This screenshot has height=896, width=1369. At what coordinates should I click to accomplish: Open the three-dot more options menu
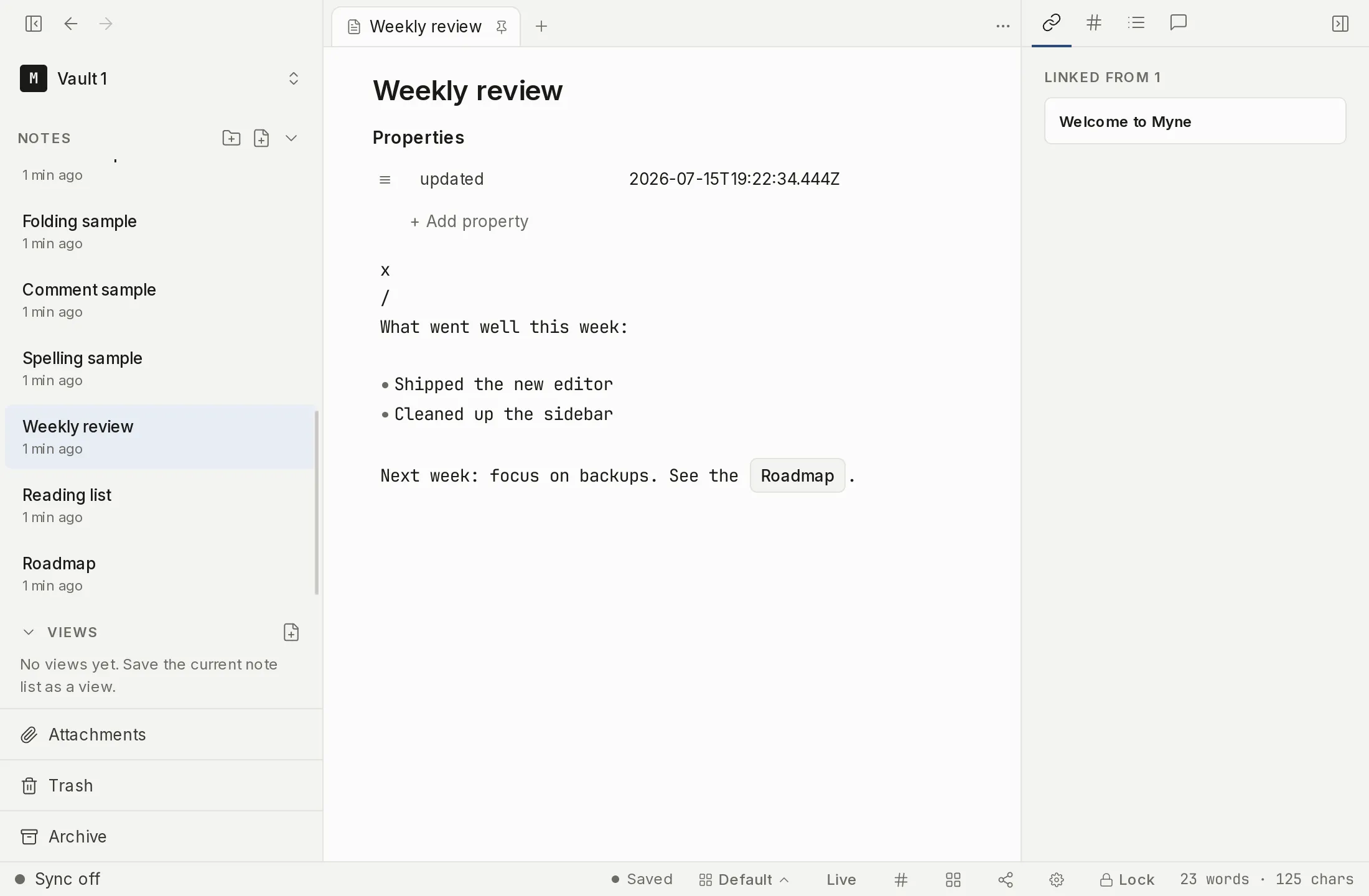(x=1002, y=26)
